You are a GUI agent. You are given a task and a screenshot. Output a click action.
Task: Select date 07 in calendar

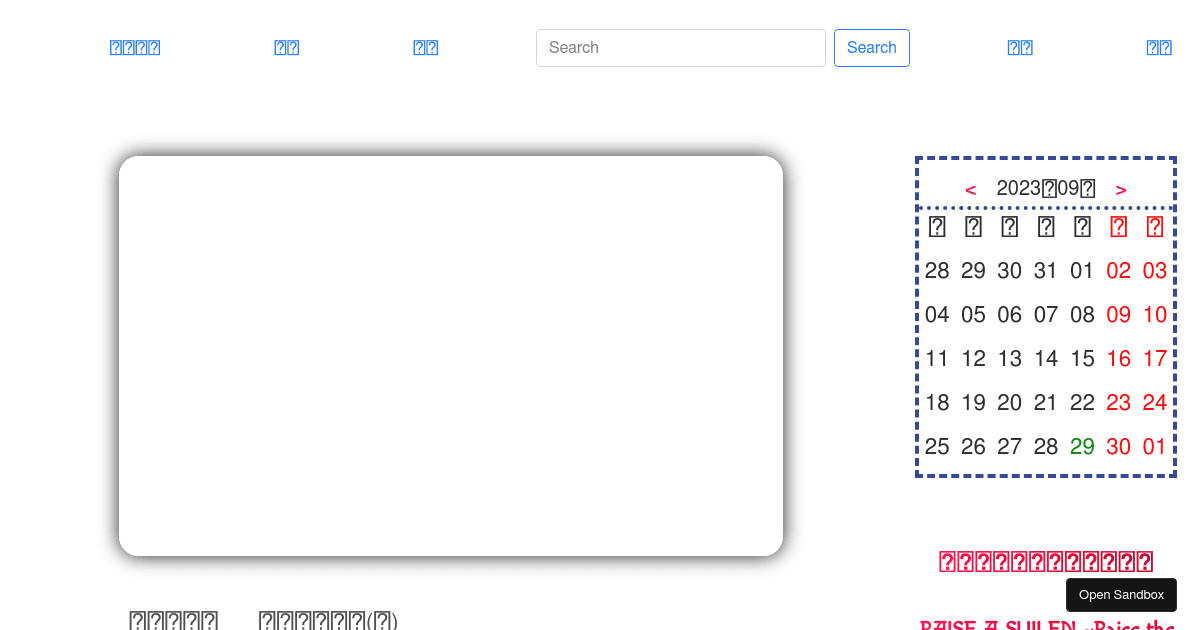[1046, 315]
